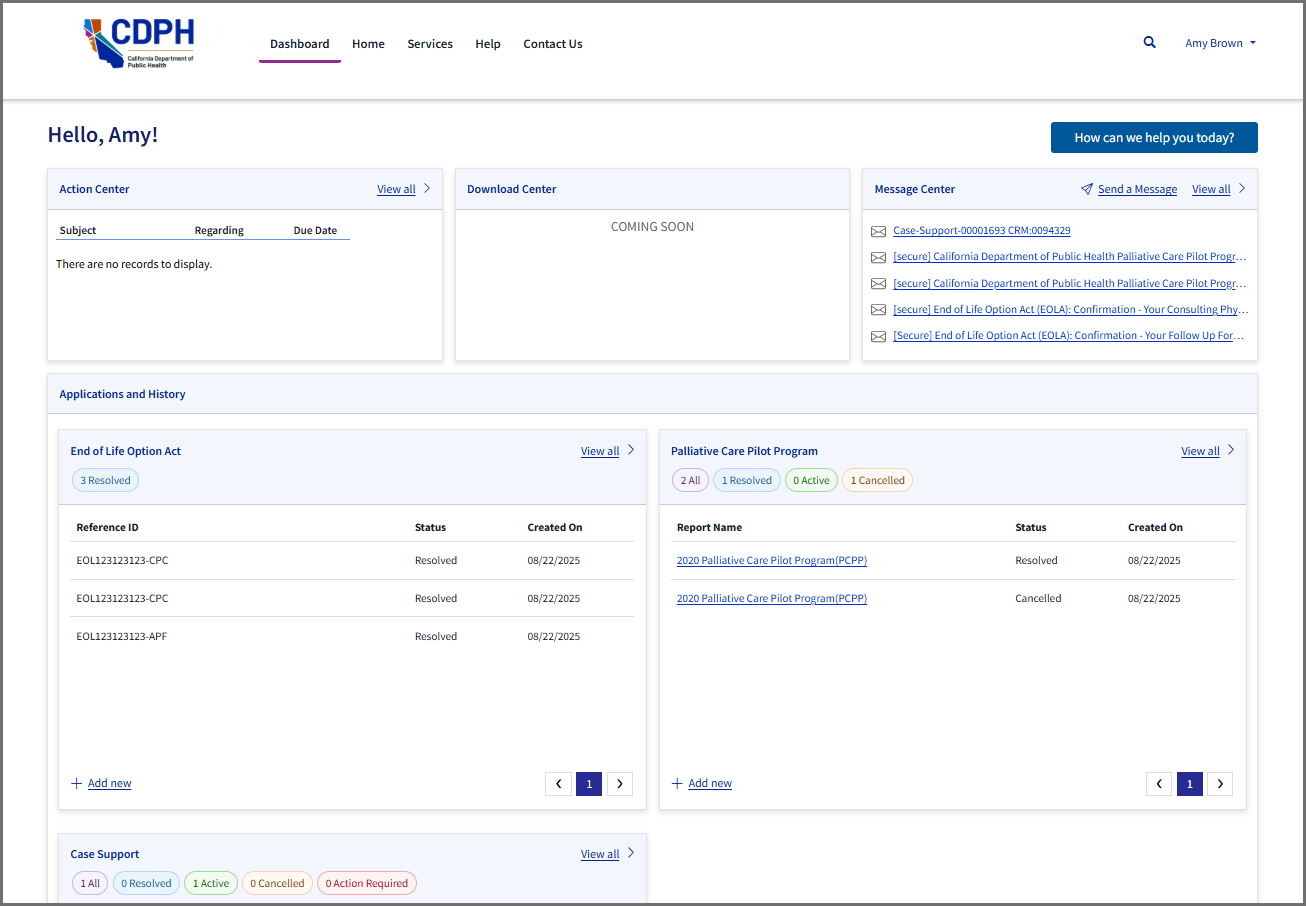1306x906 pixels.
Task: Click the paper plane Send a Message icon
Action: point(1087,189)
